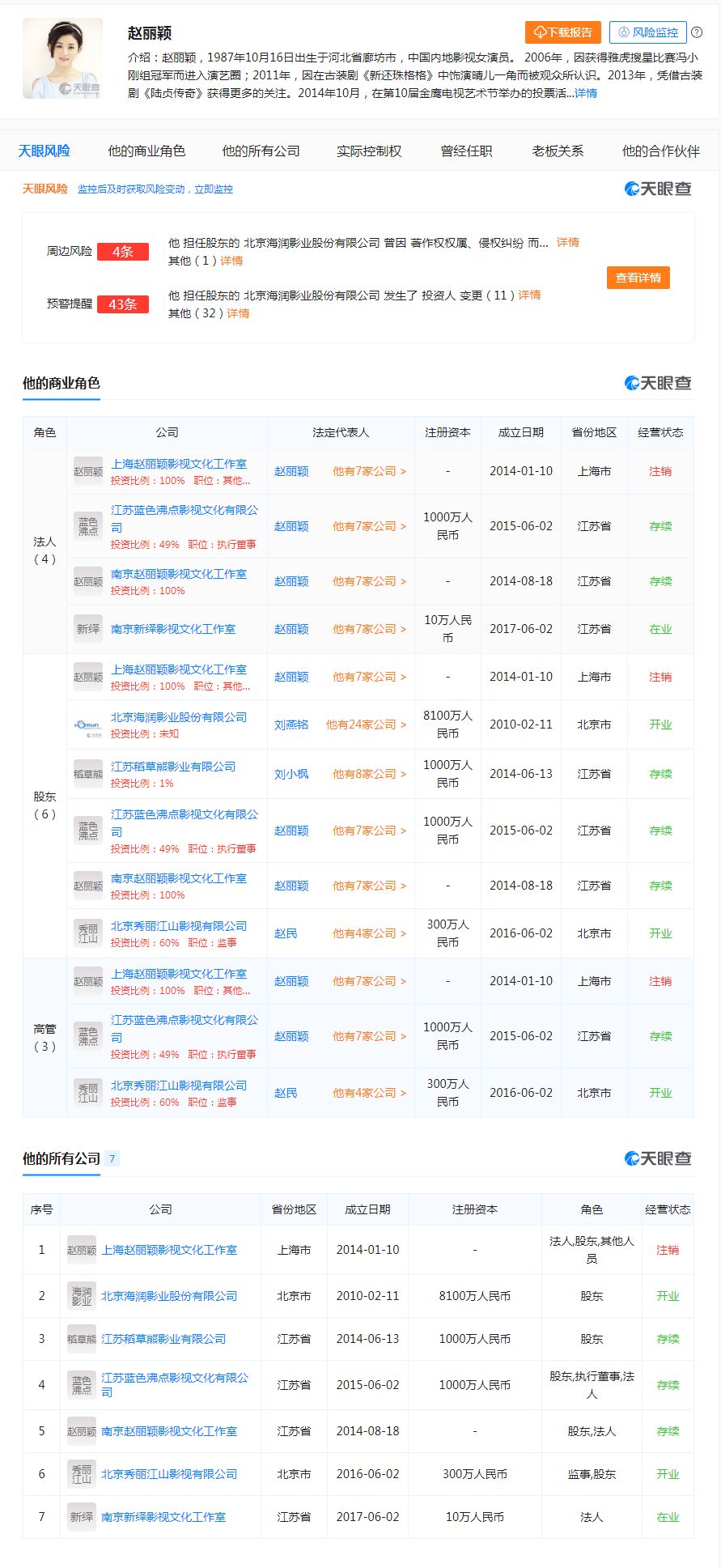This screenshot has width=721, height=1568.
Task: Click status 注销 in all-companies row 1
Action: pos(668,1250)
